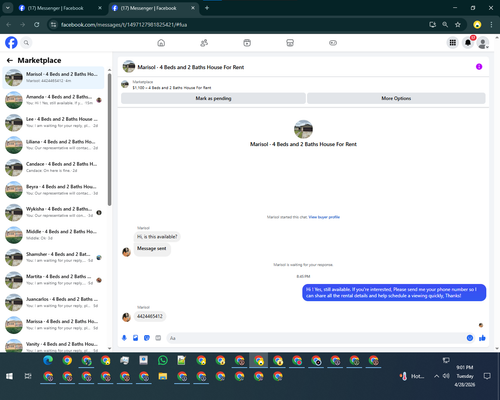Image resolution: width=500 pixels, height=400 pixels.
Task: Open the Chrome profile avatar
Action: tap(477, 25)
